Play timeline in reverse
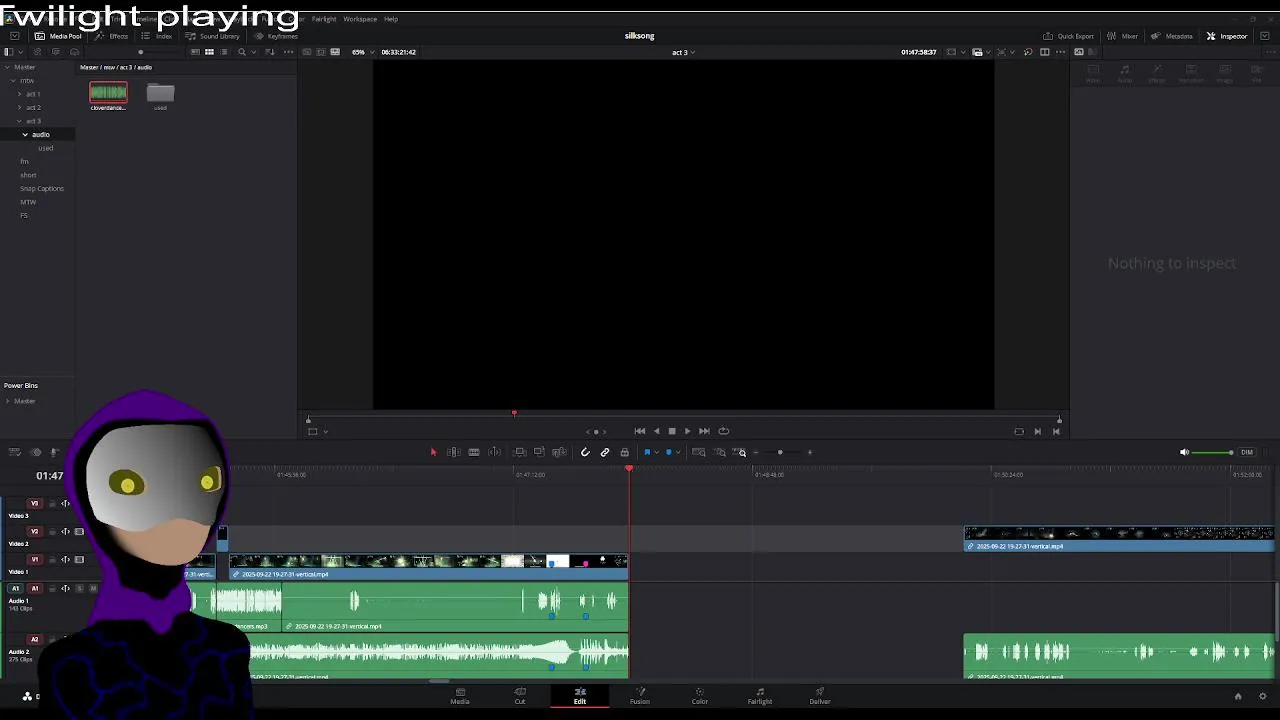 pos(656,431)
